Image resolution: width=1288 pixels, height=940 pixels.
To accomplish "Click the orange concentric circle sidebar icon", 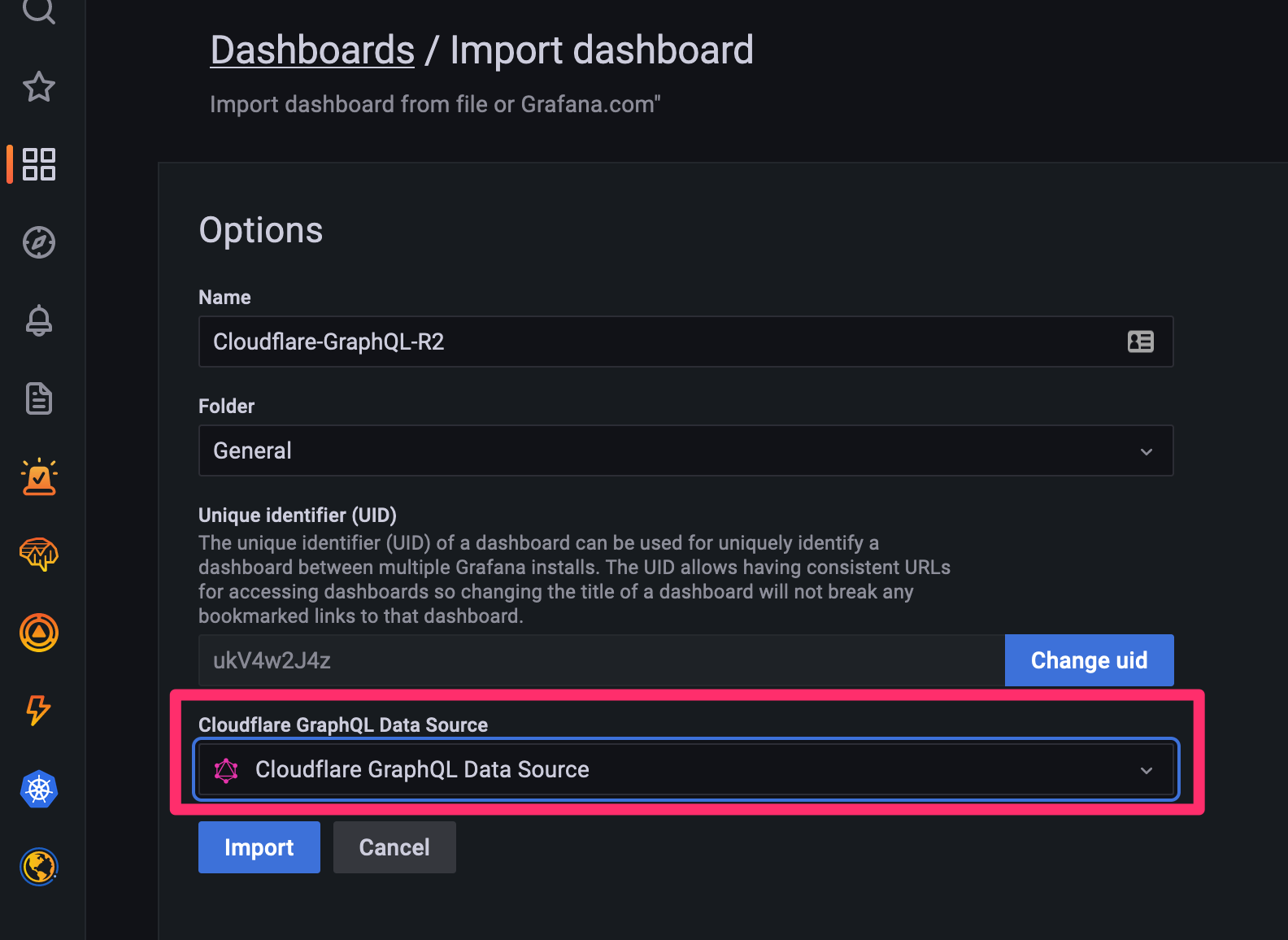I will tap(39, 633).
